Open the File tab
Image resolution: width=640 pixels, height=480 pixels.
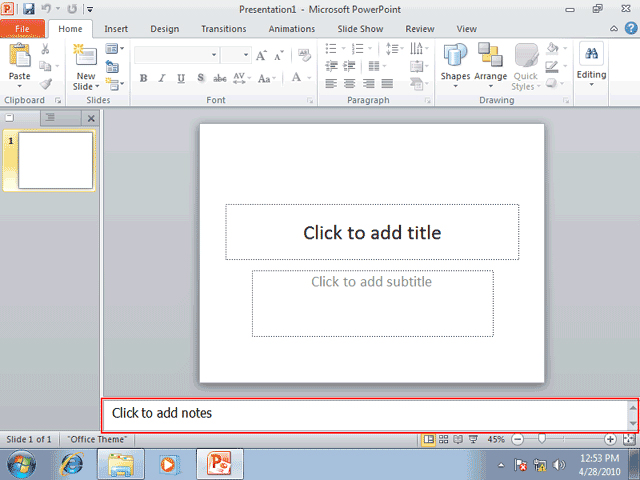point(22,29)
